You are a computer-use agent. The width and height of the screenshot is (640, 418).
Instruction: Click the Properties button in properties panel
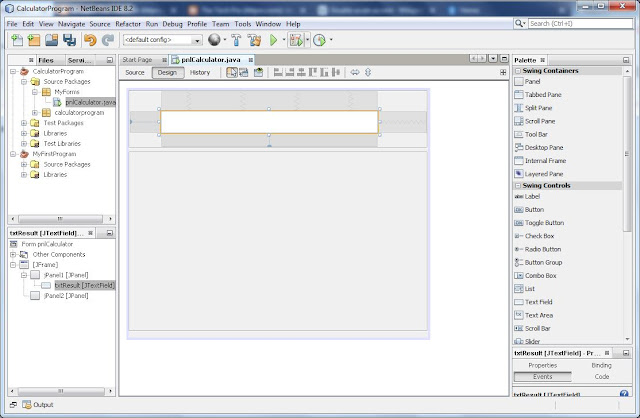coord(542,365)
